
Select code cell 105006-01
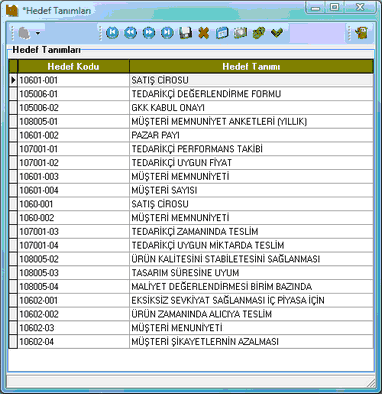73,94
